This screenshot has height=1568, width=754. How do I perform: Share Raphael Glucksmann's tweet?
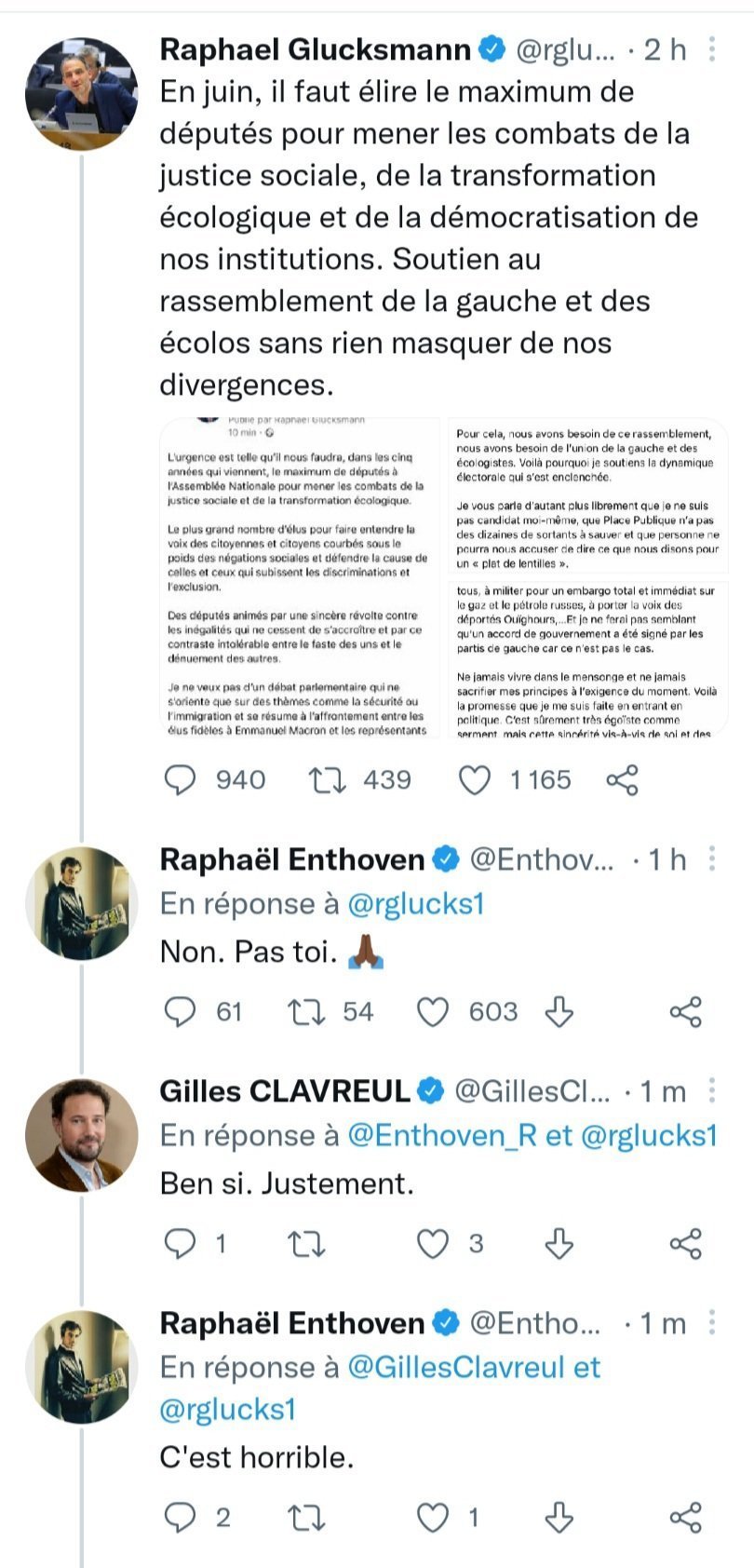(622, 780)
